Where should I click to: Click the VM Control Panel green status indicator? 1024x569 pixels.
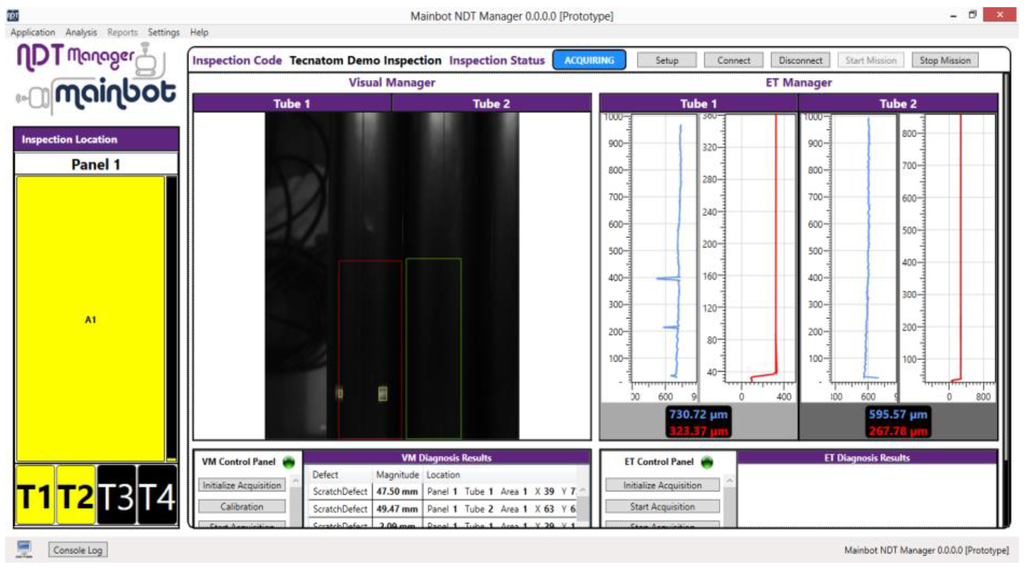[x=290, y=462]
